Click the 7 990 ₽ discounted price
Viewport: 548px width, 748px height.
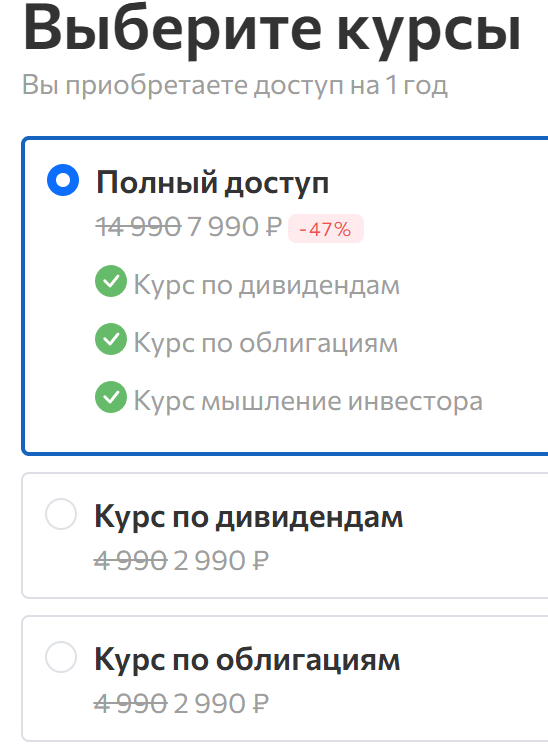pos(235,227)
